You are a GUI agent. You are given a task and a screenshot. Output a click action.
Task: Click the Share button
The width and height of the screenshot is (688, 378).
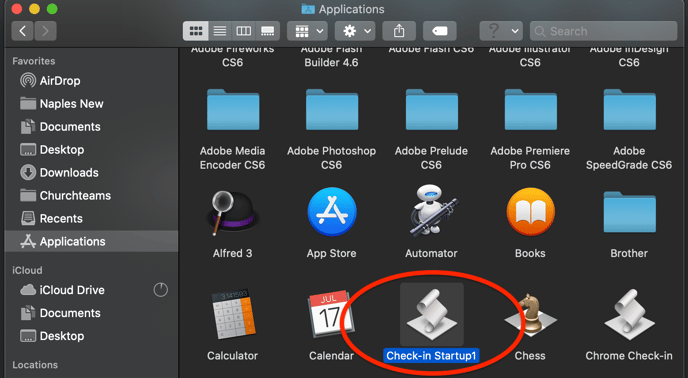[x=399, y=31]
